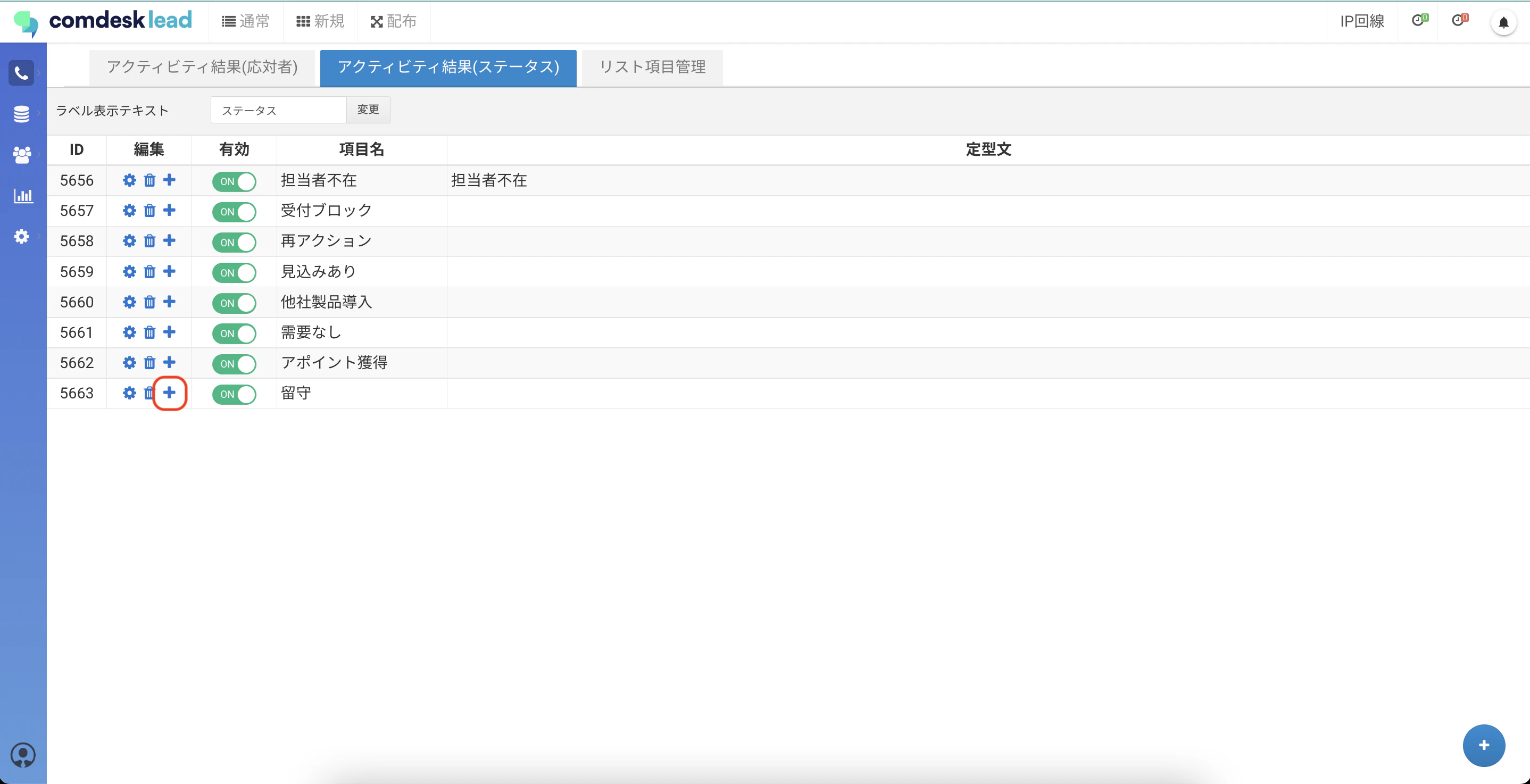1530x784 pixels.
Task: Click the IP回線 link
Action: (x=1362, y=21)
